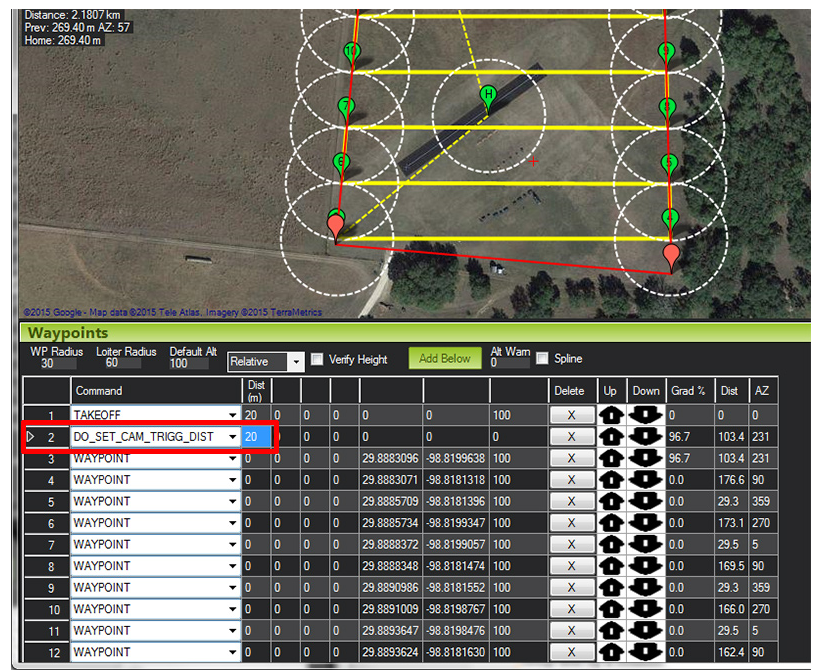Move row 6 waypoint up arrow

[x=611, y=523]
